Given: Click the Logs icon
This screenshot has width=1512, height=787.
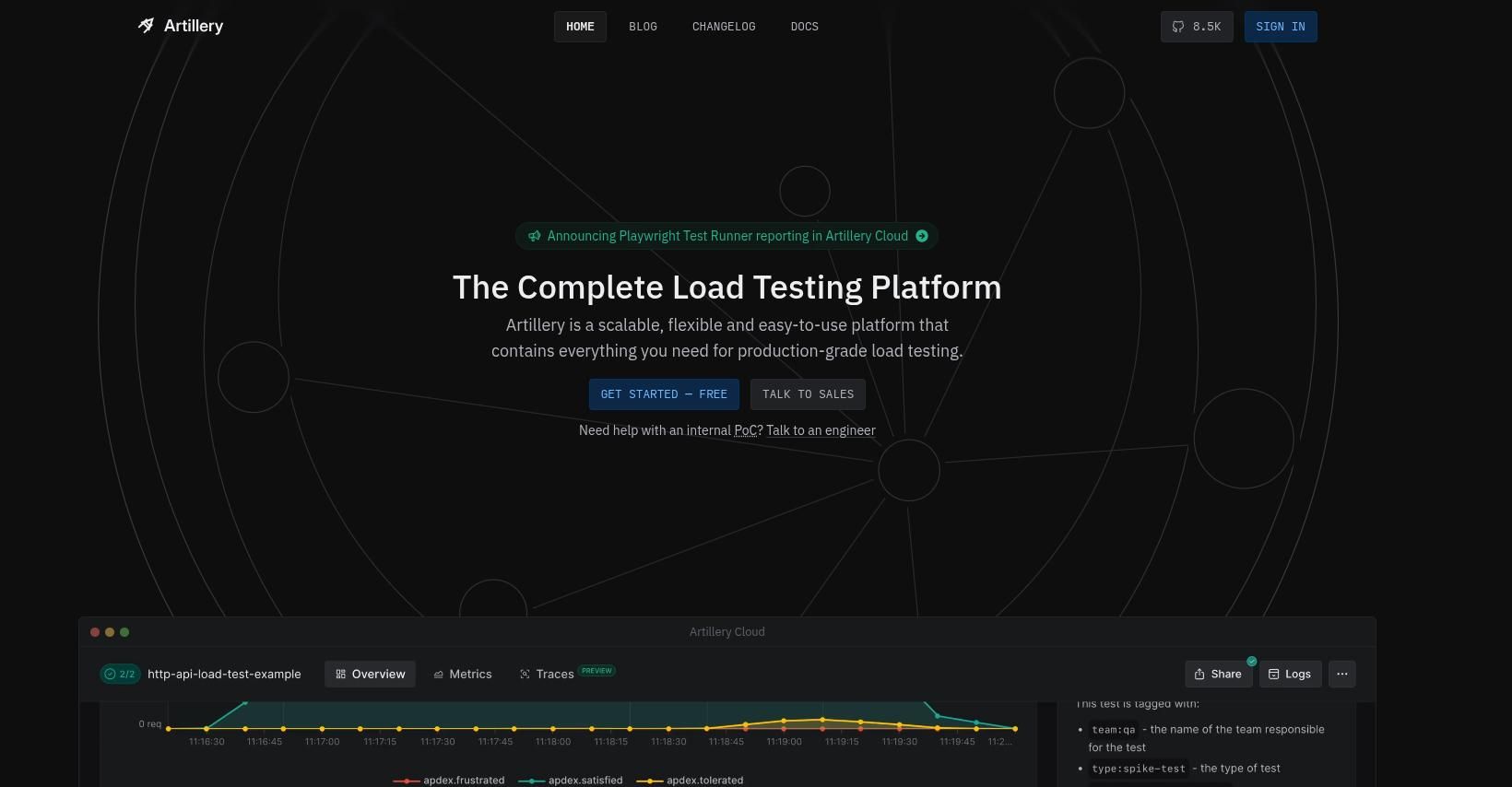Looking at the screenshot, I should click(1273, 675).
